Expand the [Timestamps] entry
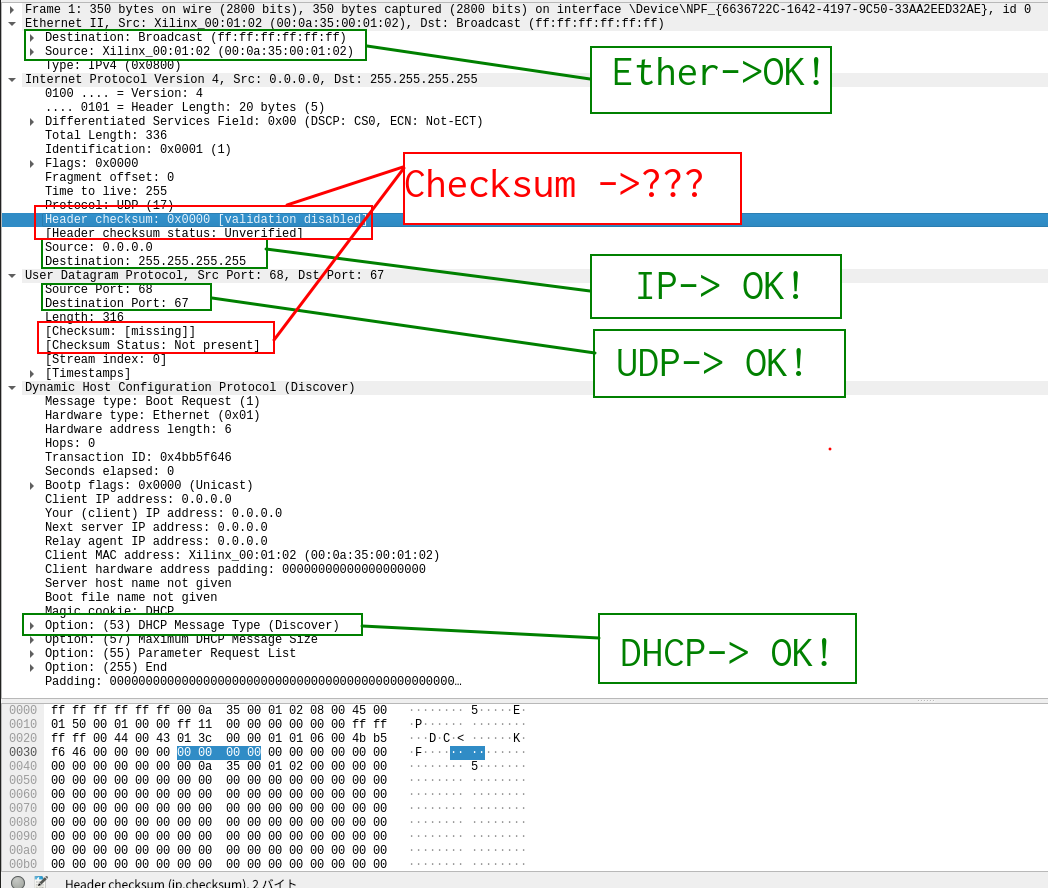The width and height of the screenshot is (1048, 888). (x=31, y=373)
